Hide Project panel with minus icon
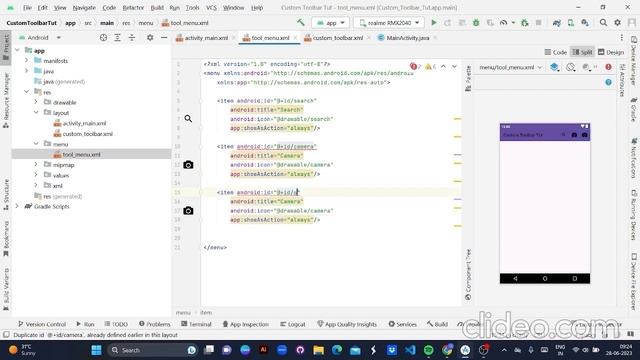The height and width of the screenshot is (360, 640). click(x=164, y=38)
